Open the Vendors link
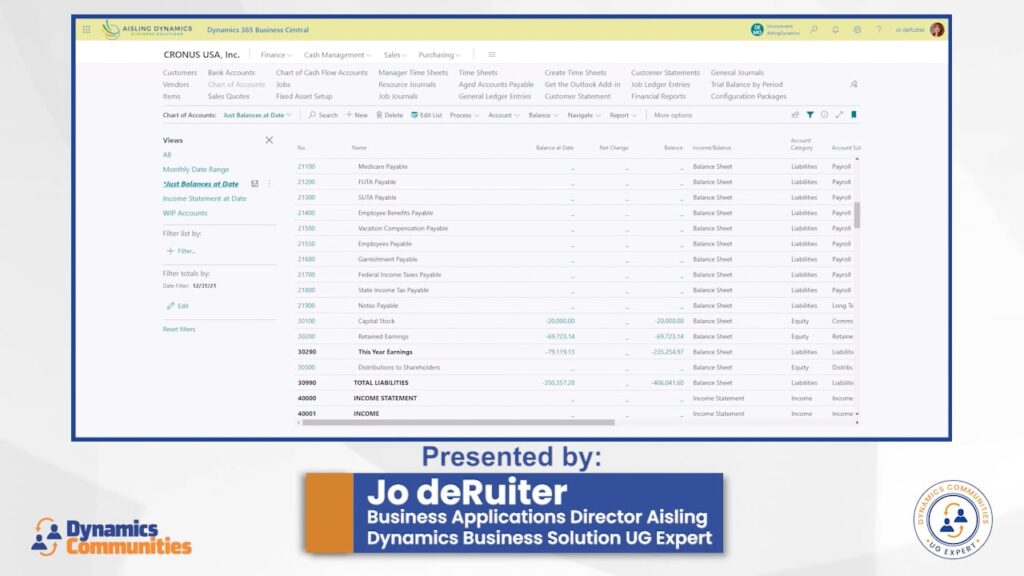The width and height of the screenshot is (1024, 576). (176, 84)
